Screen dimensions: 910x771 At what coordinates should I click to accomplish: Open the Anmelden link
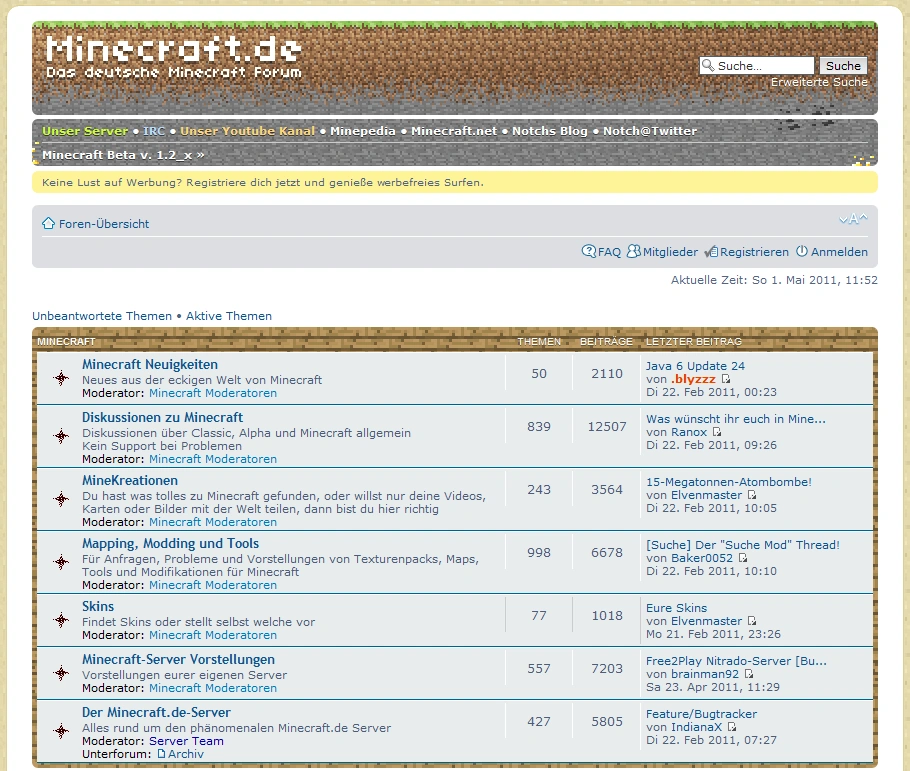839,252
